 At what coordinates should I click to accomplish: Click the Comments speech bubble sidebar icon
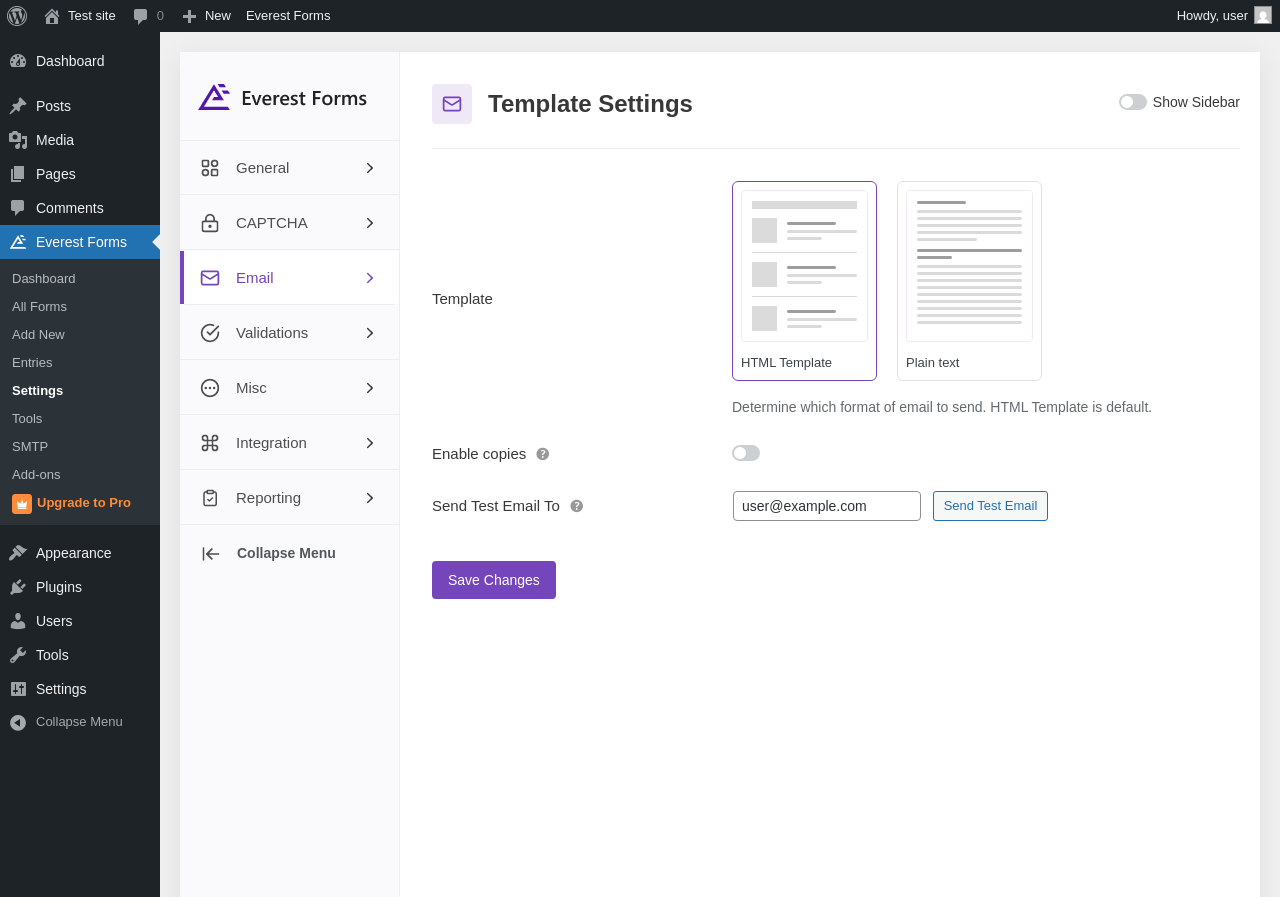click(x=18, y=208)
